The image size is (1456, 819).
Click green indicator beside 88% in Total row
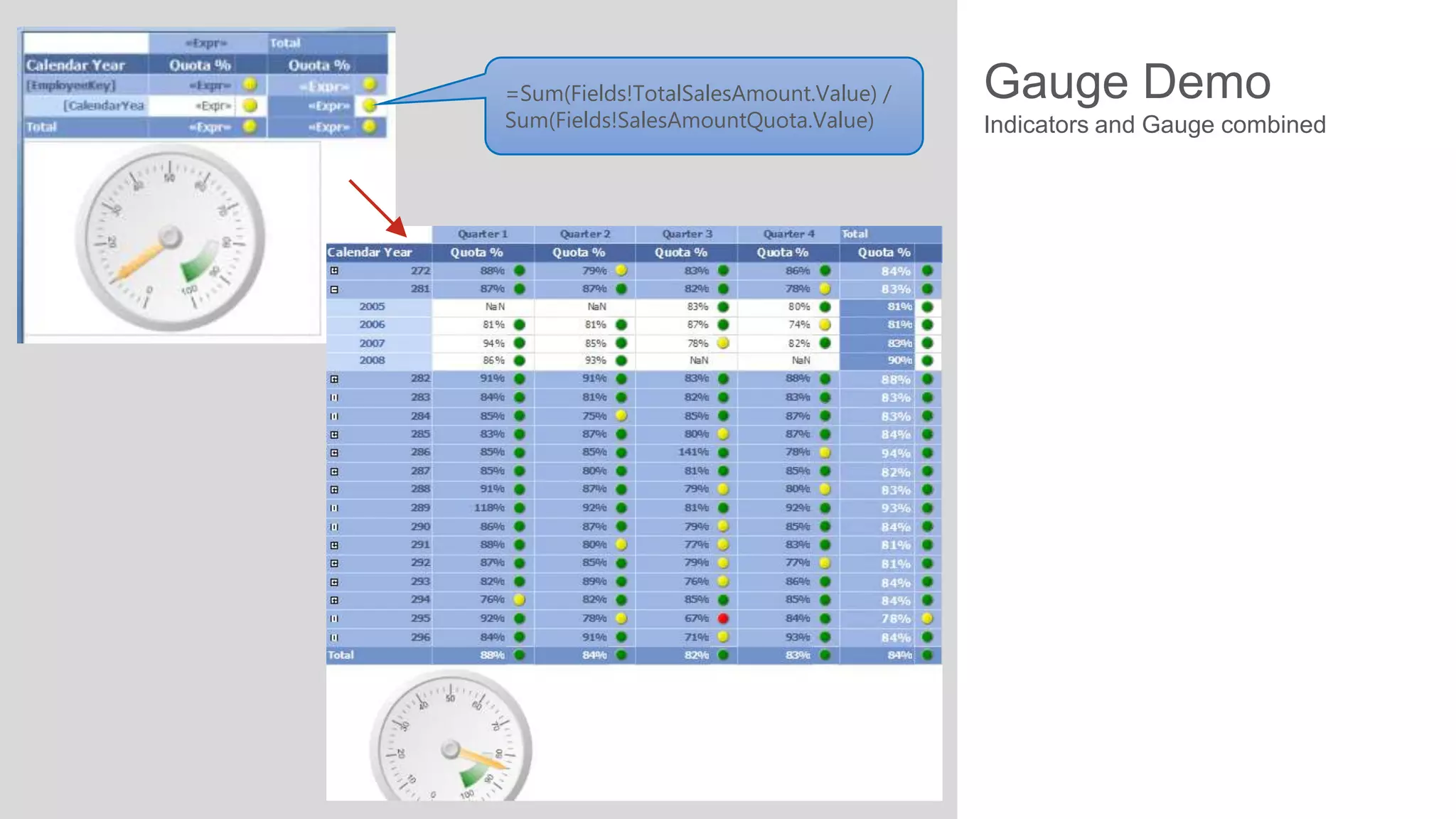pyautogui.click(x=520, y=655)
